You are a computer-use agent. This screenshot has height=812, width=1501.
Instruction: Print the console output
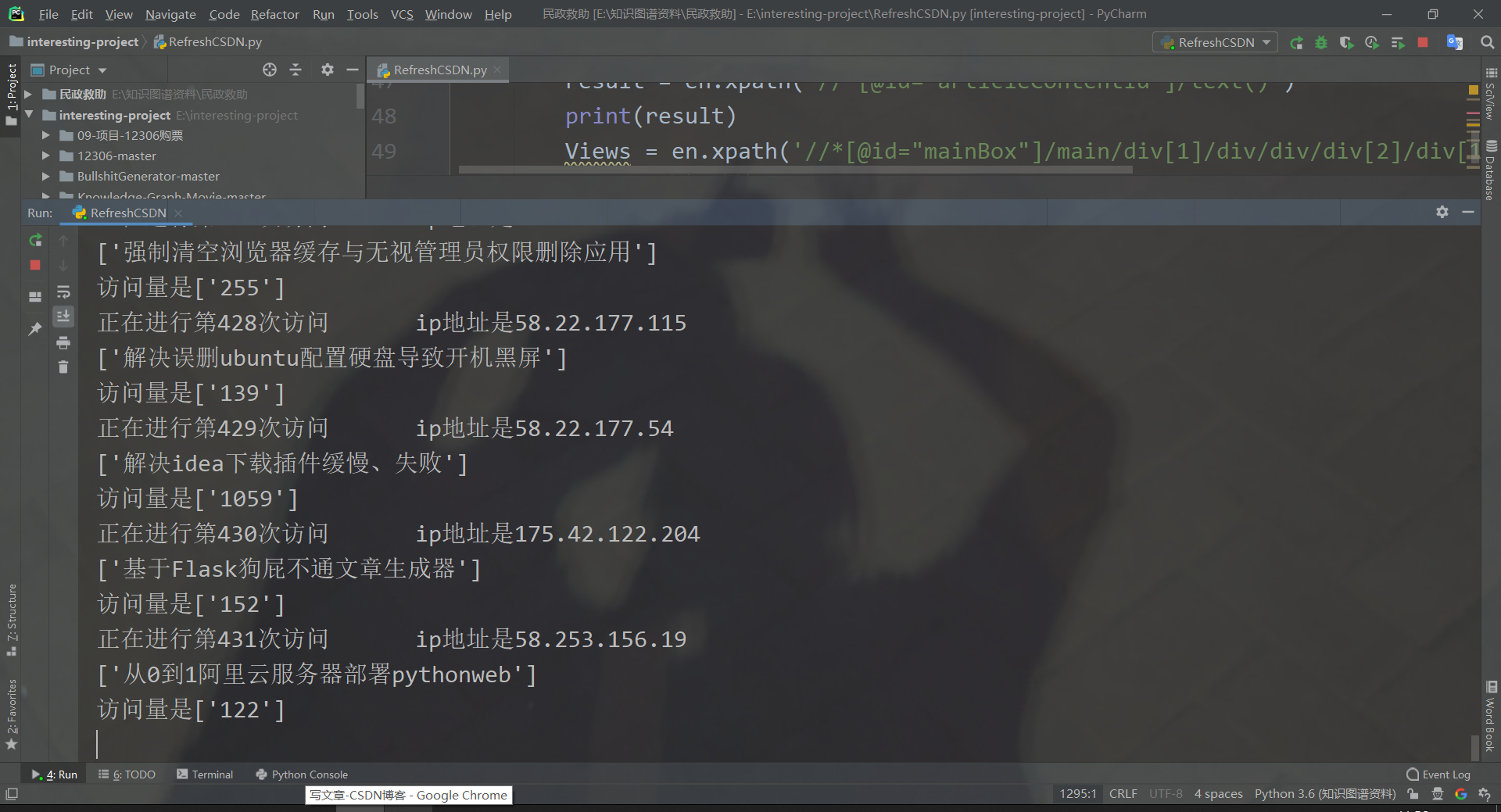point(63,342)
